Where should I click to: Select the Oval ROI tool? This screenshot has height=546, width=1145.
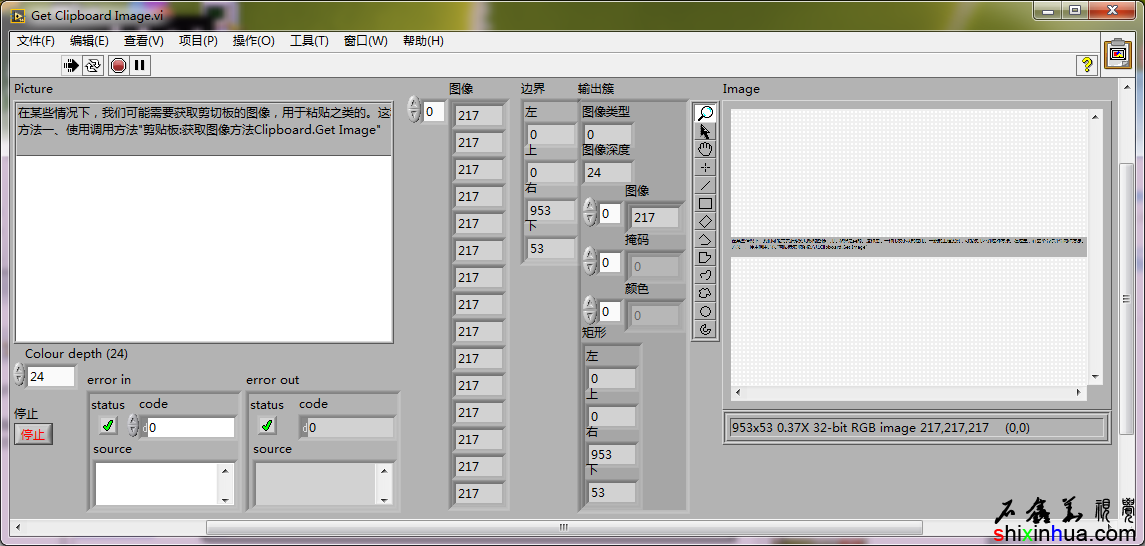tap(705, 311)
